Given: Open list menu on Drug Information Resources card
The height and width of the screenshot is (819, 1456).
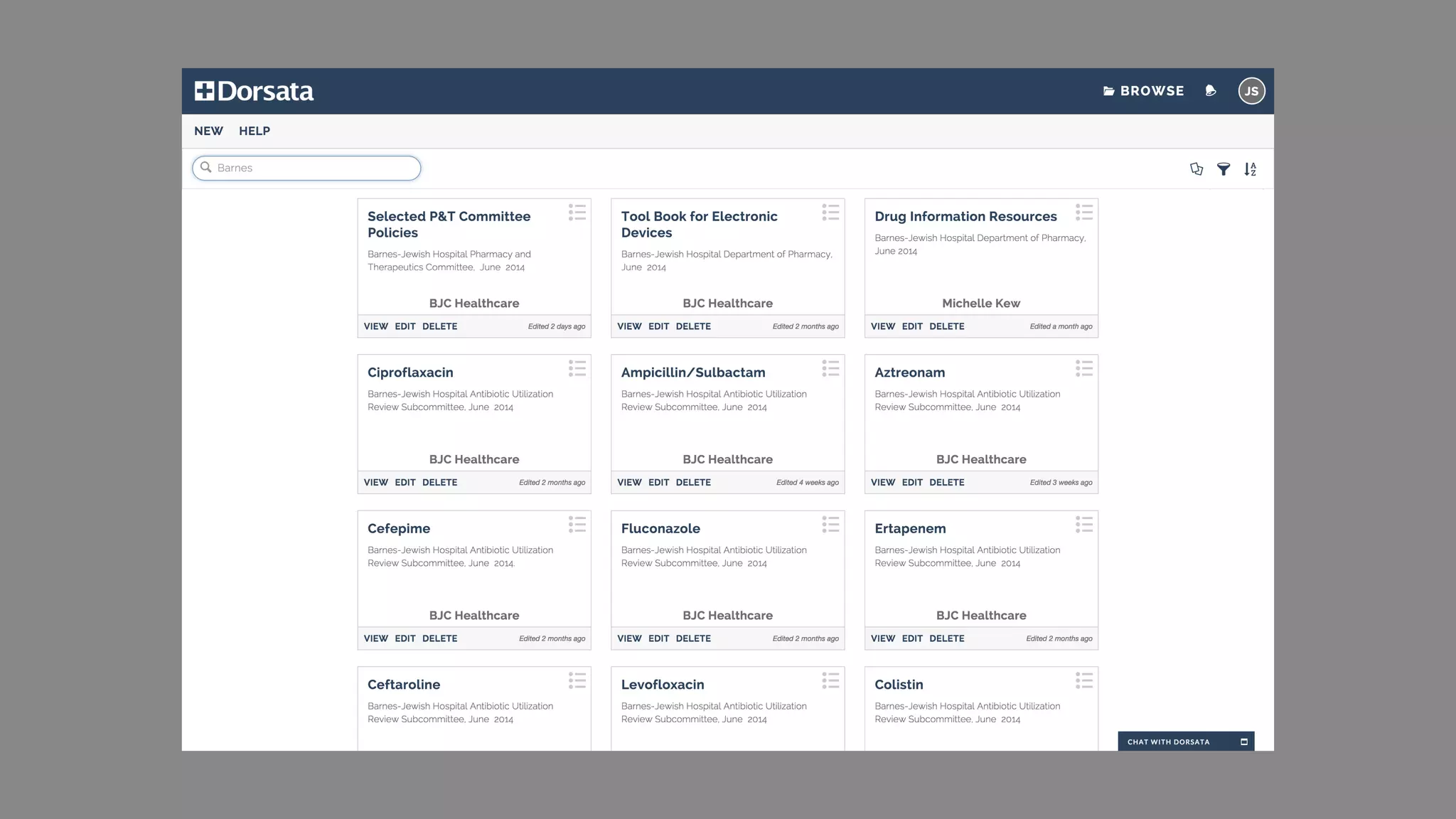Looking at the screenshot, I should click(x=1084, y=213).
